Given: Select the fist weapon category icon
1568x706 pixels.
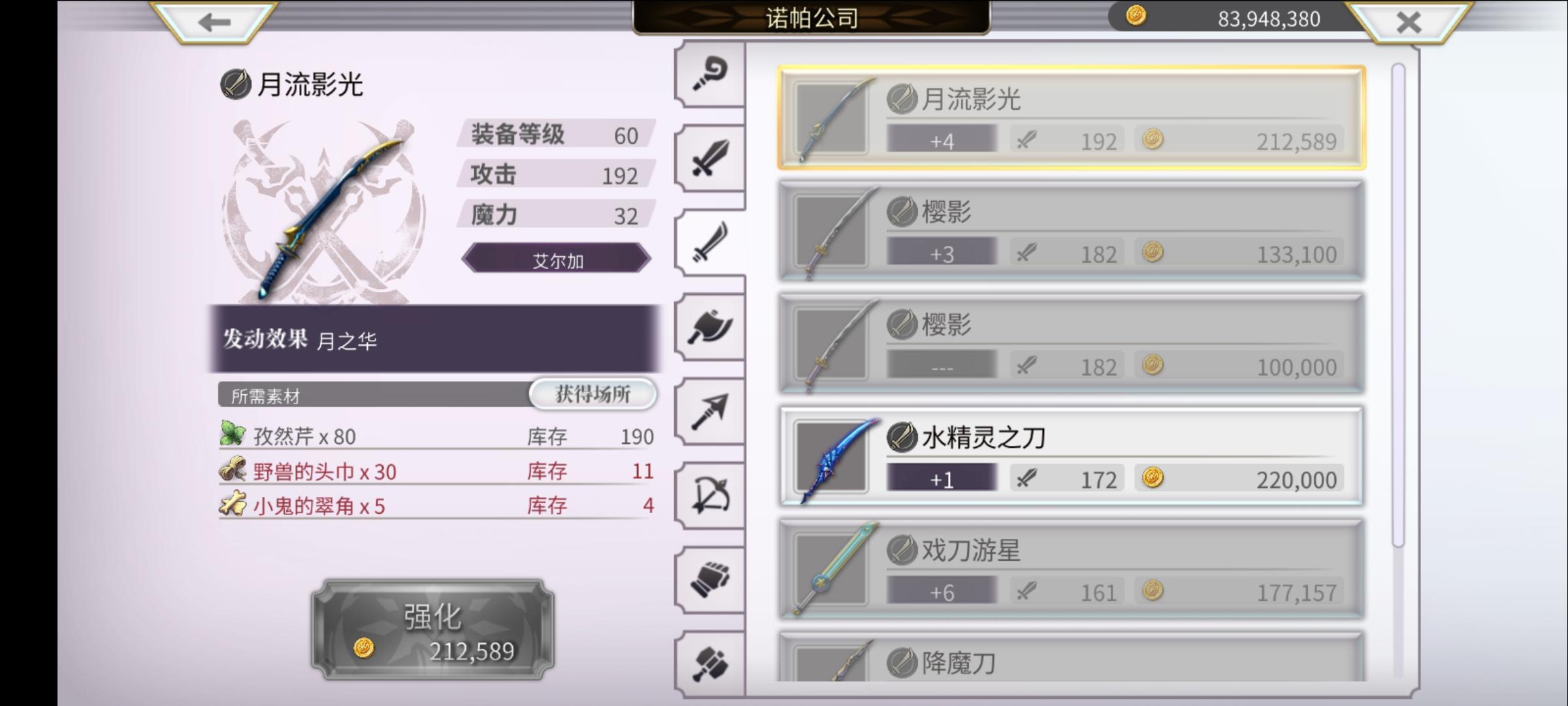Looking at the screenshot, I should (x=710, y=580).
